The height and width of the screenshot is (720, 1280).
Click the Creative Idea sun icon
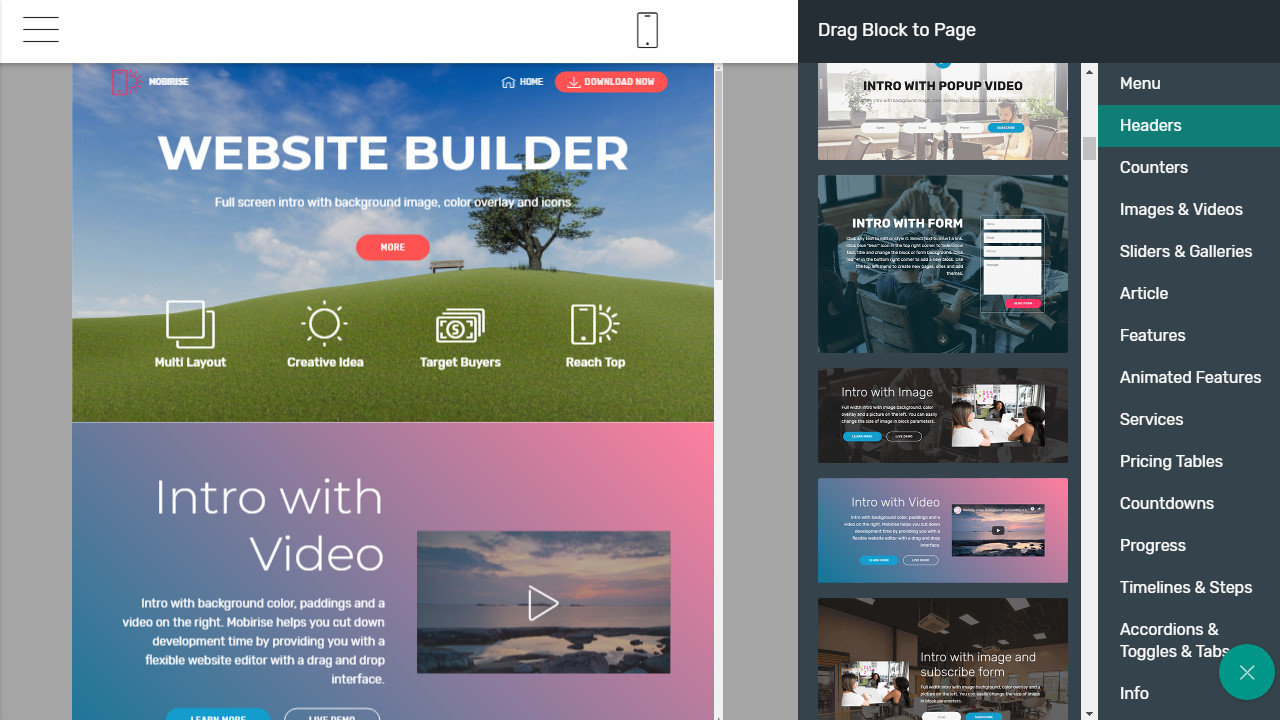pyautogui.click(x=325, y=324)
